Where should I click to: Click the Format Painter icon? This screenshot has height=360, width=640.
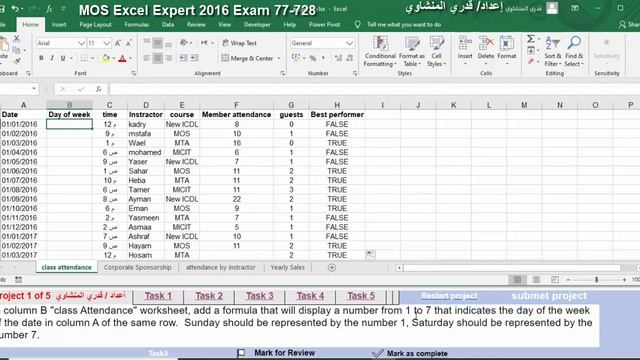[x=17, y=61]
